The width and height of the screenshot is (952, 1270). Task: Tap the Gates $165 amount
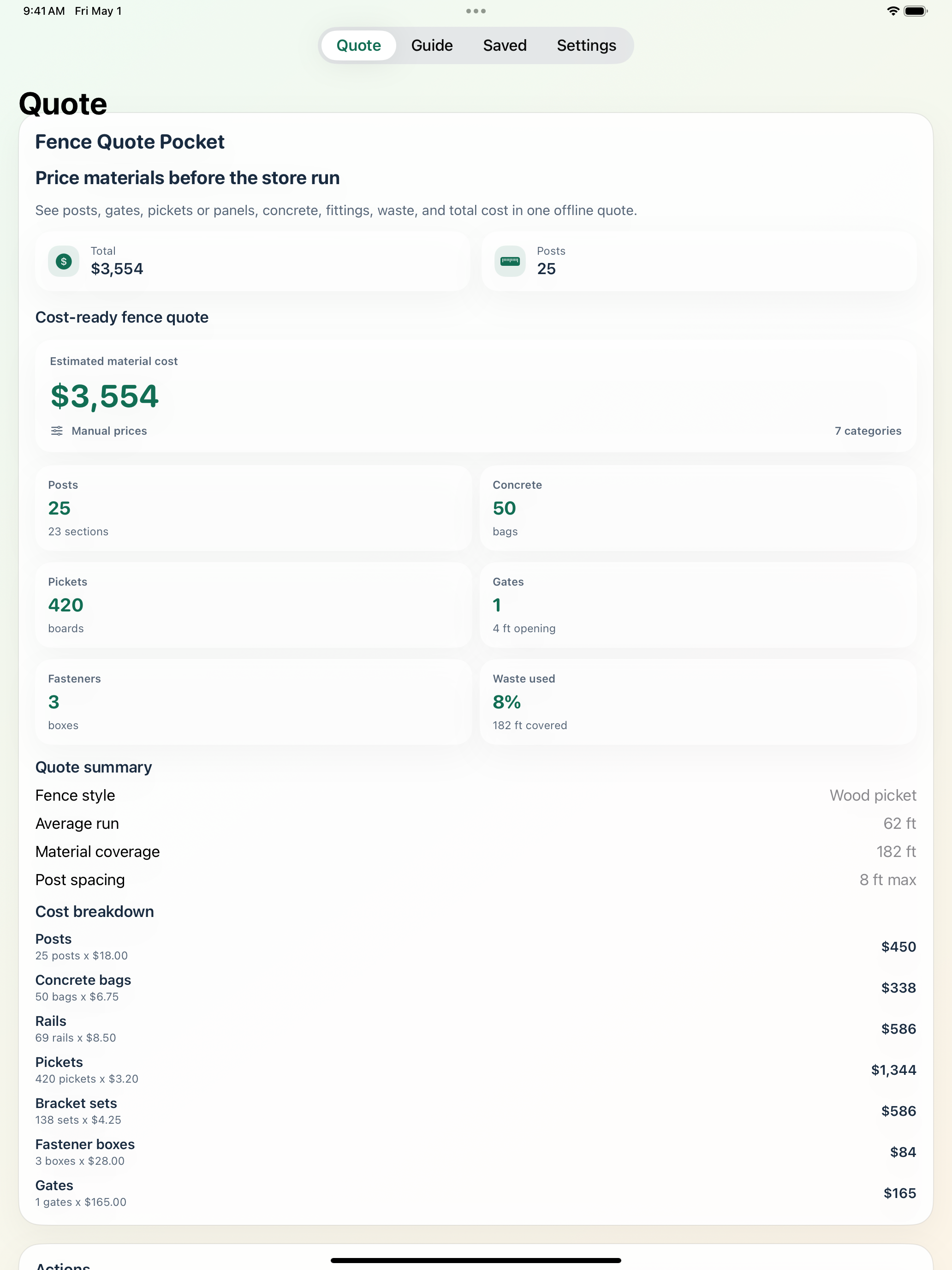point(899,1193)
